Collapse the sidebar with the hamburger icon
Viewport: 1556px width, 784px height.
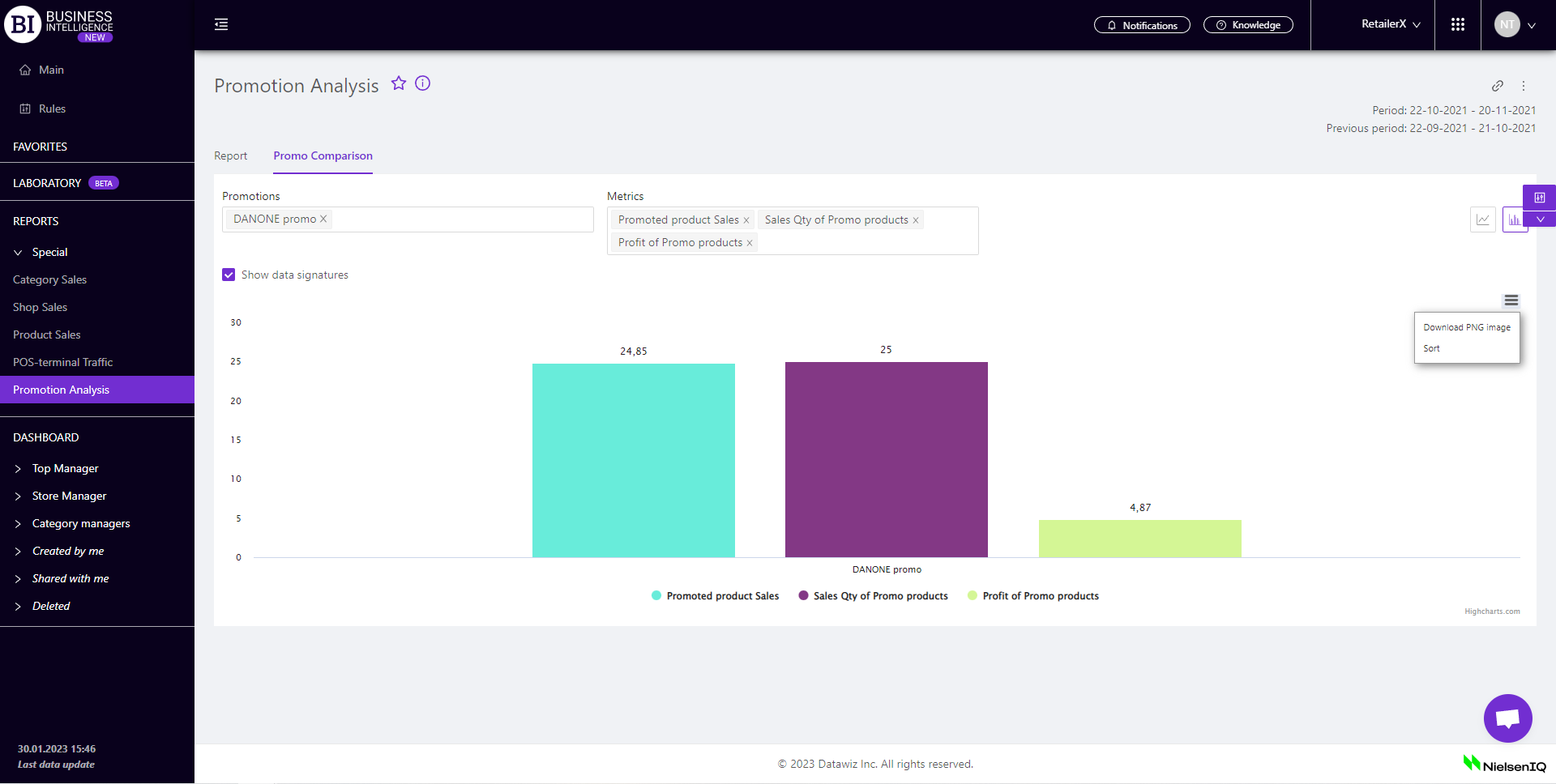(x=221, y=25)
